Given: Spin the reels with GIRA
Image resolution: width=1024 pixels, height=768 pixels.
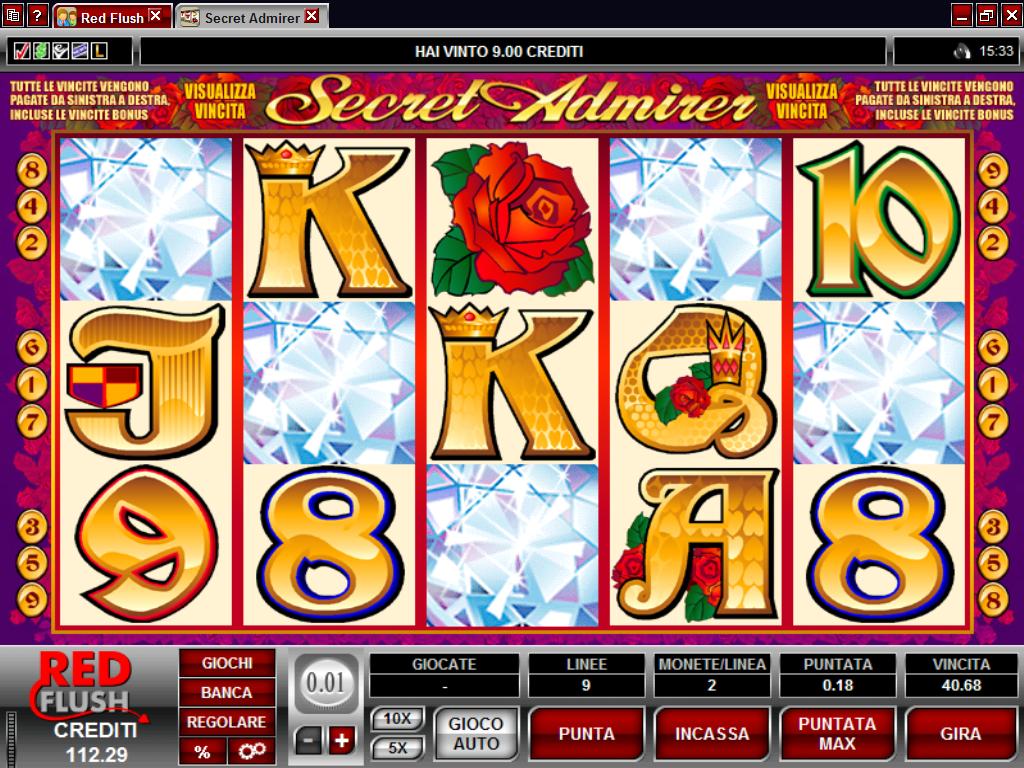Looking at the screenshot, I should pos(961,733).
